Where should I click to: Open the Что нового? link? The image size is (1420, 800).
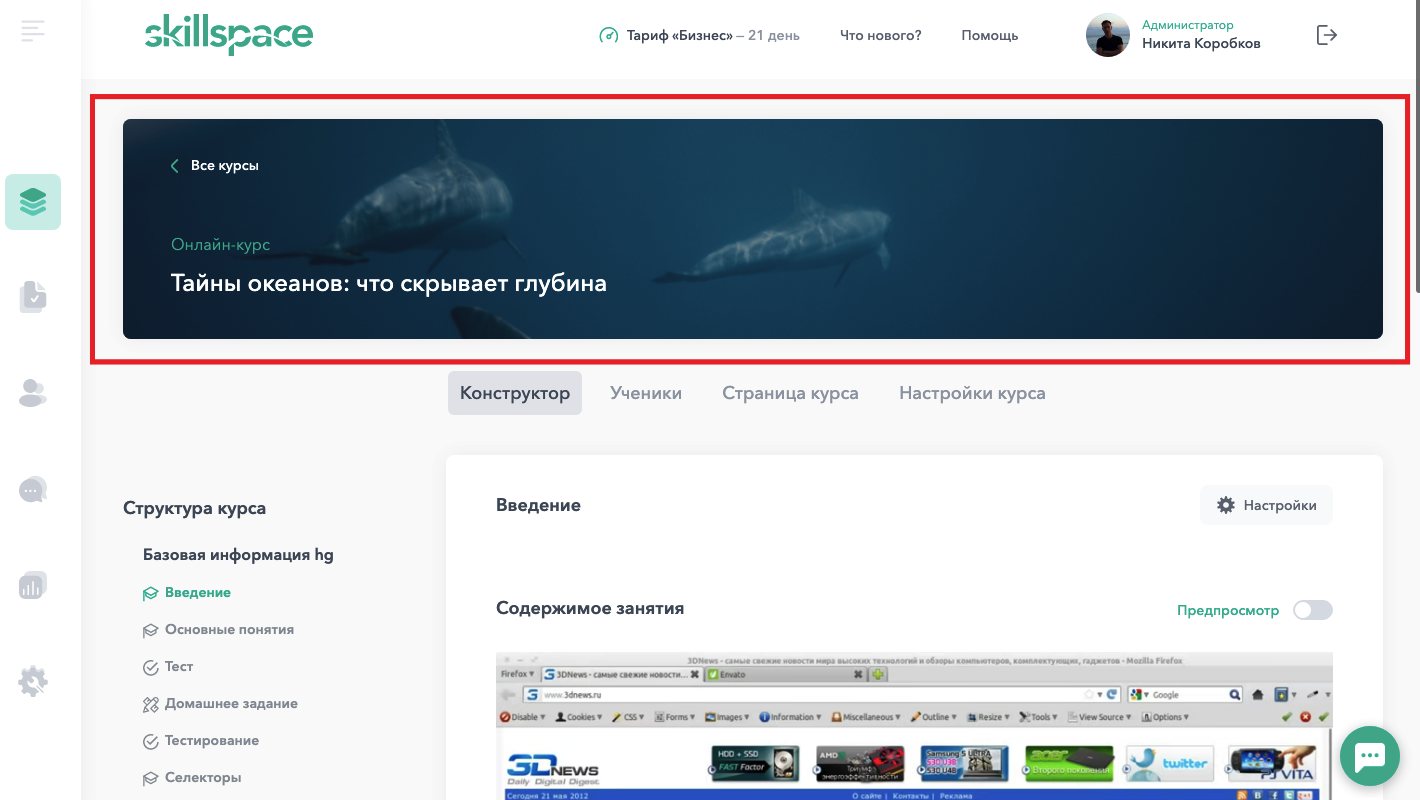tap(881, 35)
